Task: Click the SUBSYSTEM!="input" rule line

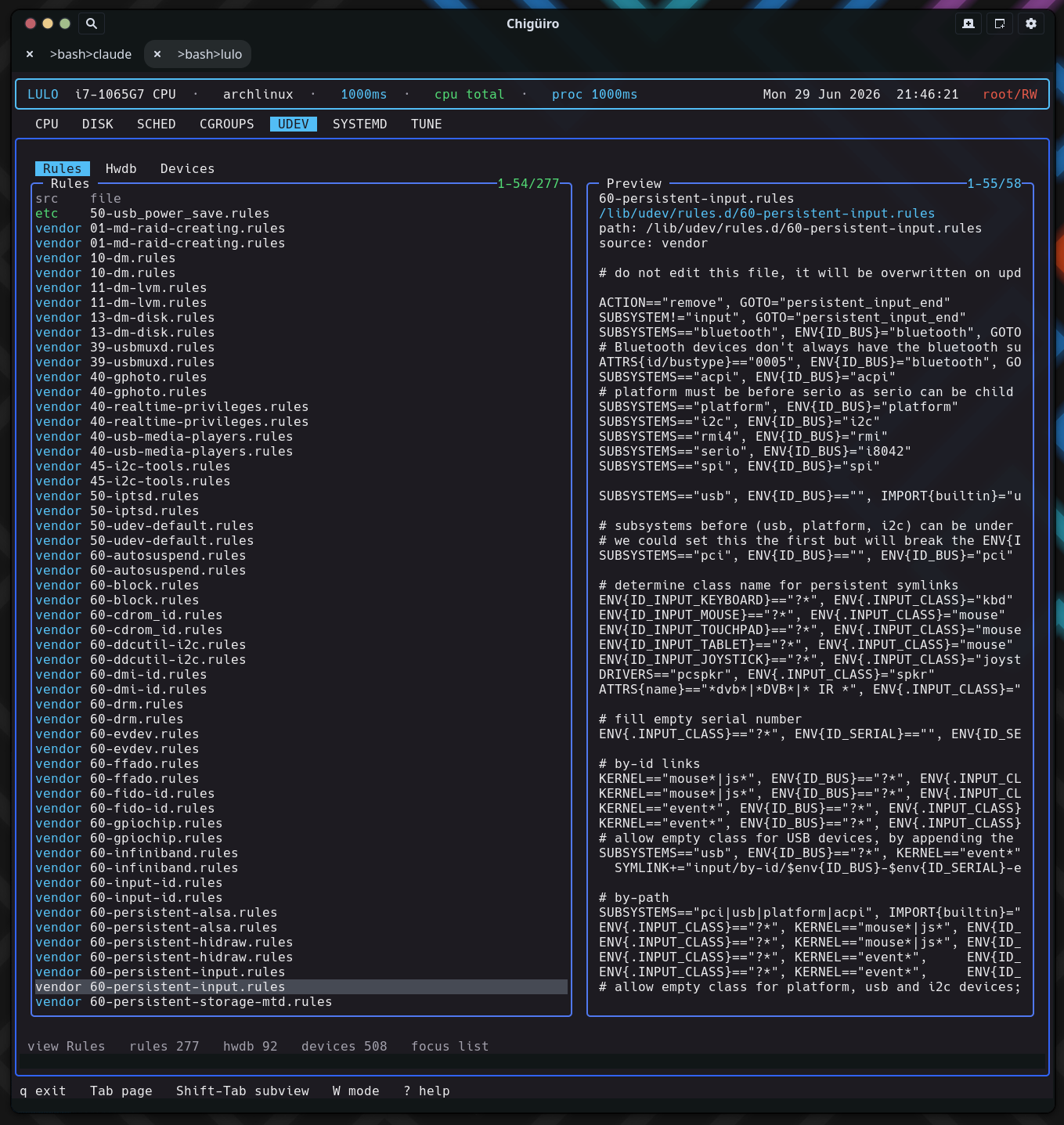Action: [783, 317]
